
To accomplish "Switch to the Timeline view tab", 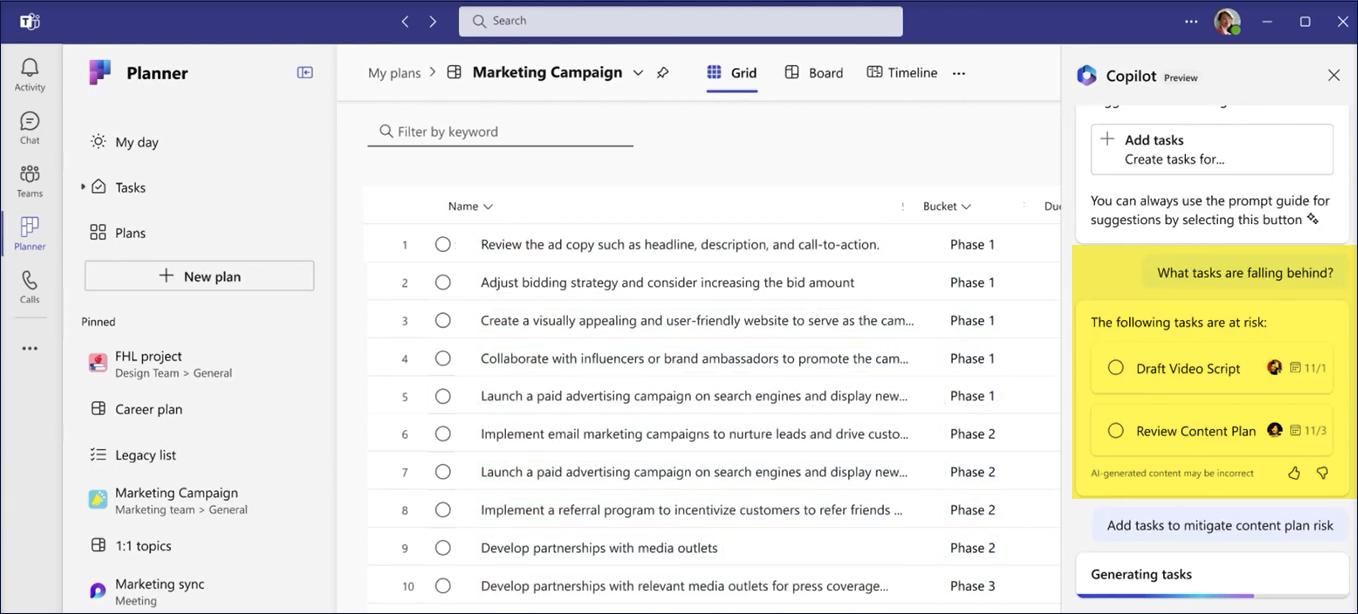I will tap(902, 73).
